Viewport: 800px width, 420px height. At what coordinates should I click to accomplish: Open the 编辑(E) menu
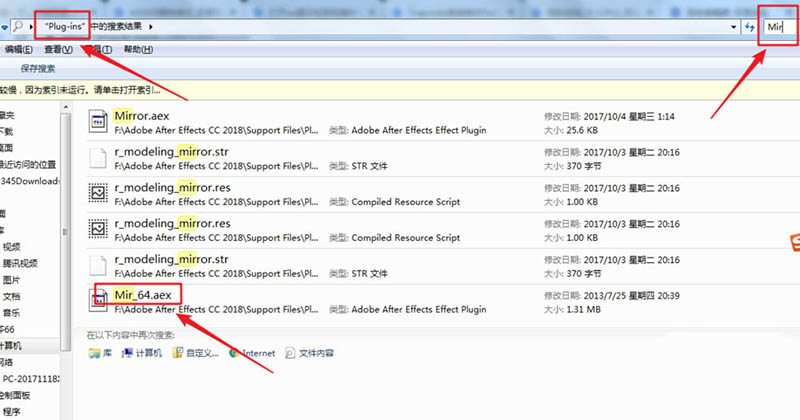click(x=18, y=50)
